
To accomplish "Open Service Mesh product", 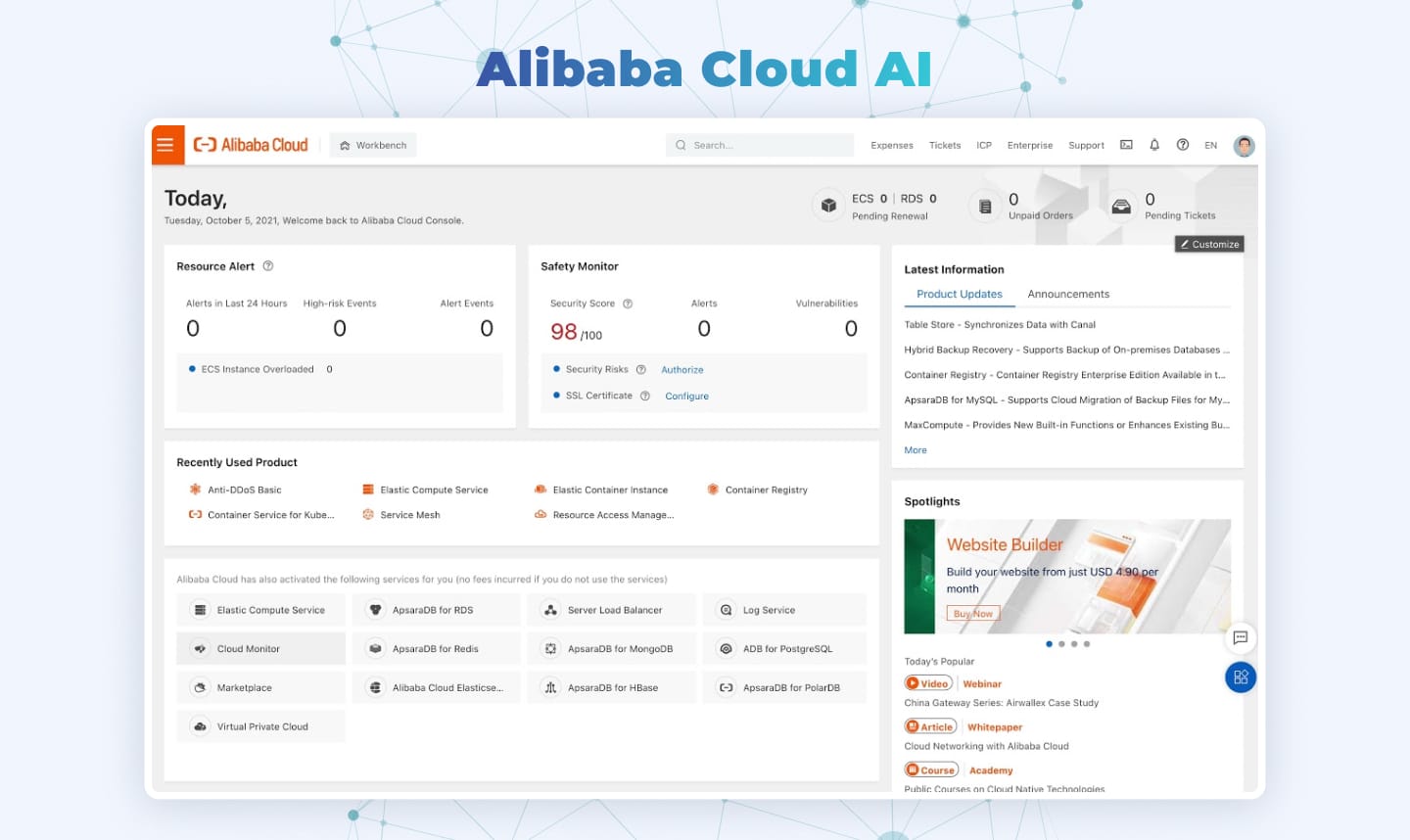I will (x=400, y=515).
